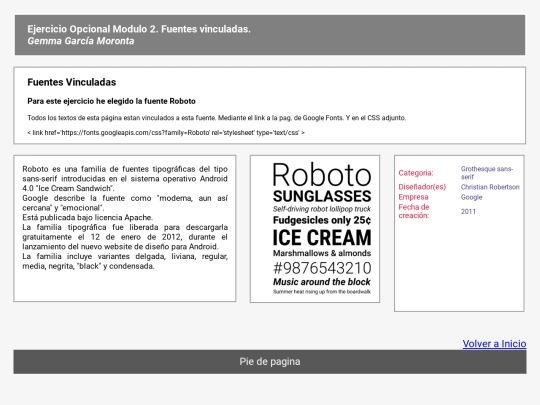Click the paragraph starting 'Roboto es una familia'

point(125,179)
